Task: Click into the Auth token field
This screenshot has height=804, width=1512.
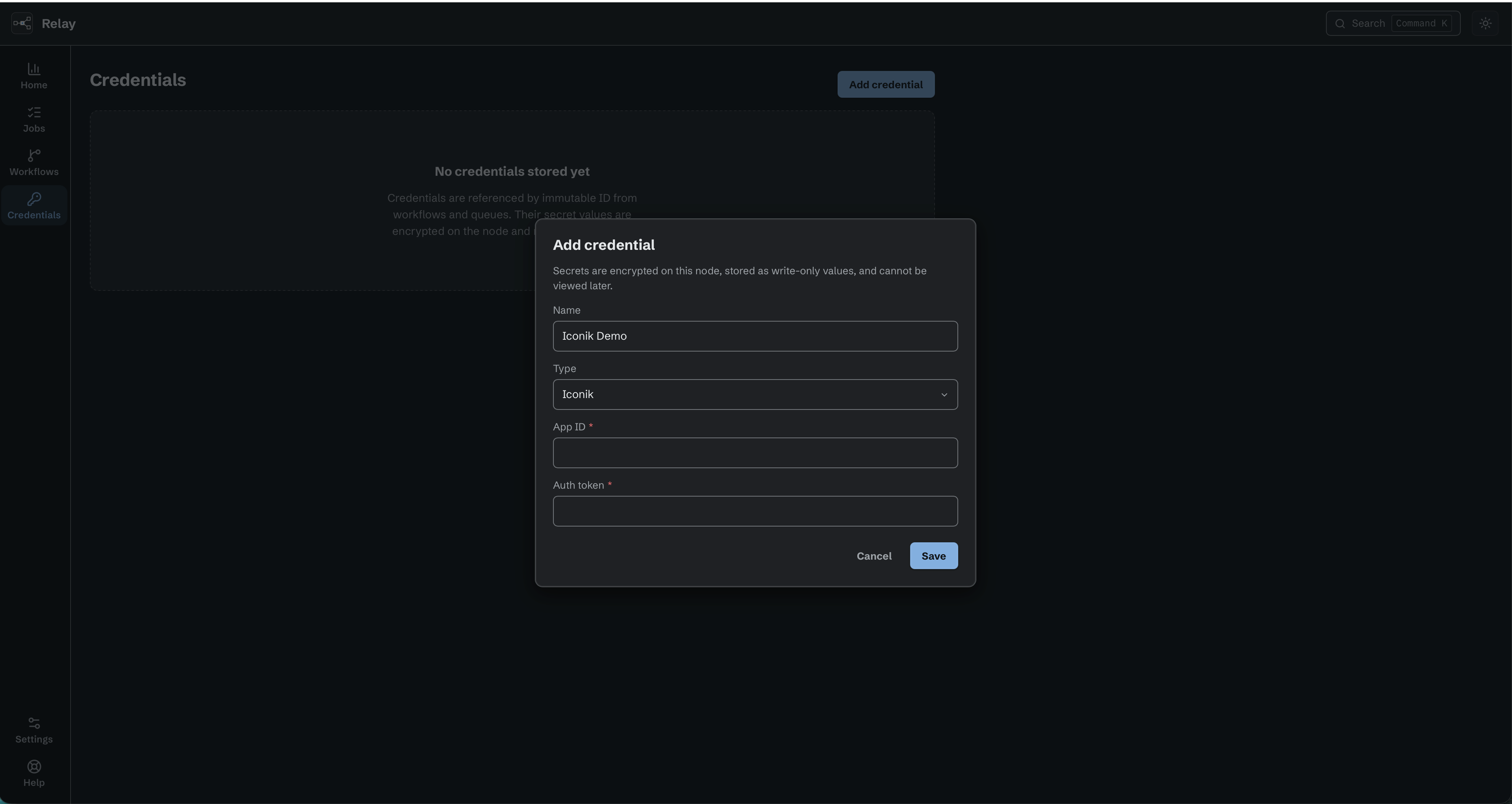Action: pyautogui.click(x=756, y=511)
